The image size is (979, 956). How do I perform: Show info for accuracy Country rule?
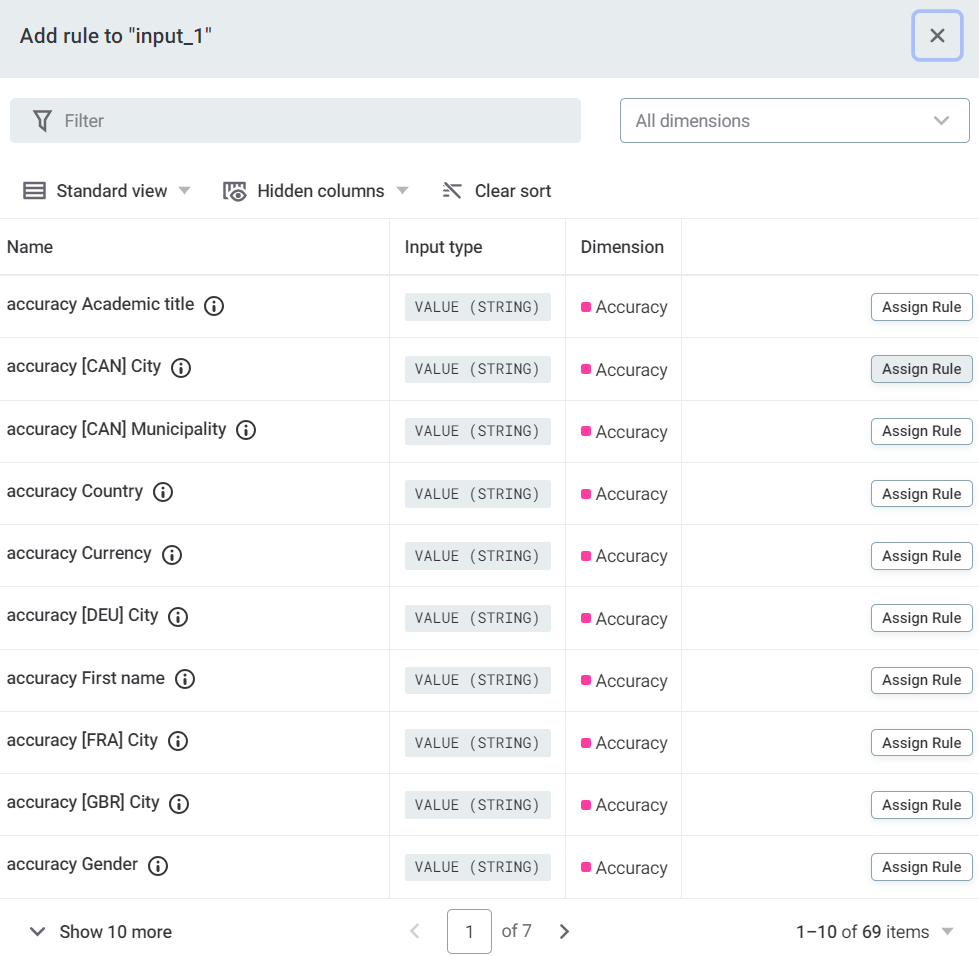pos(163,492)
